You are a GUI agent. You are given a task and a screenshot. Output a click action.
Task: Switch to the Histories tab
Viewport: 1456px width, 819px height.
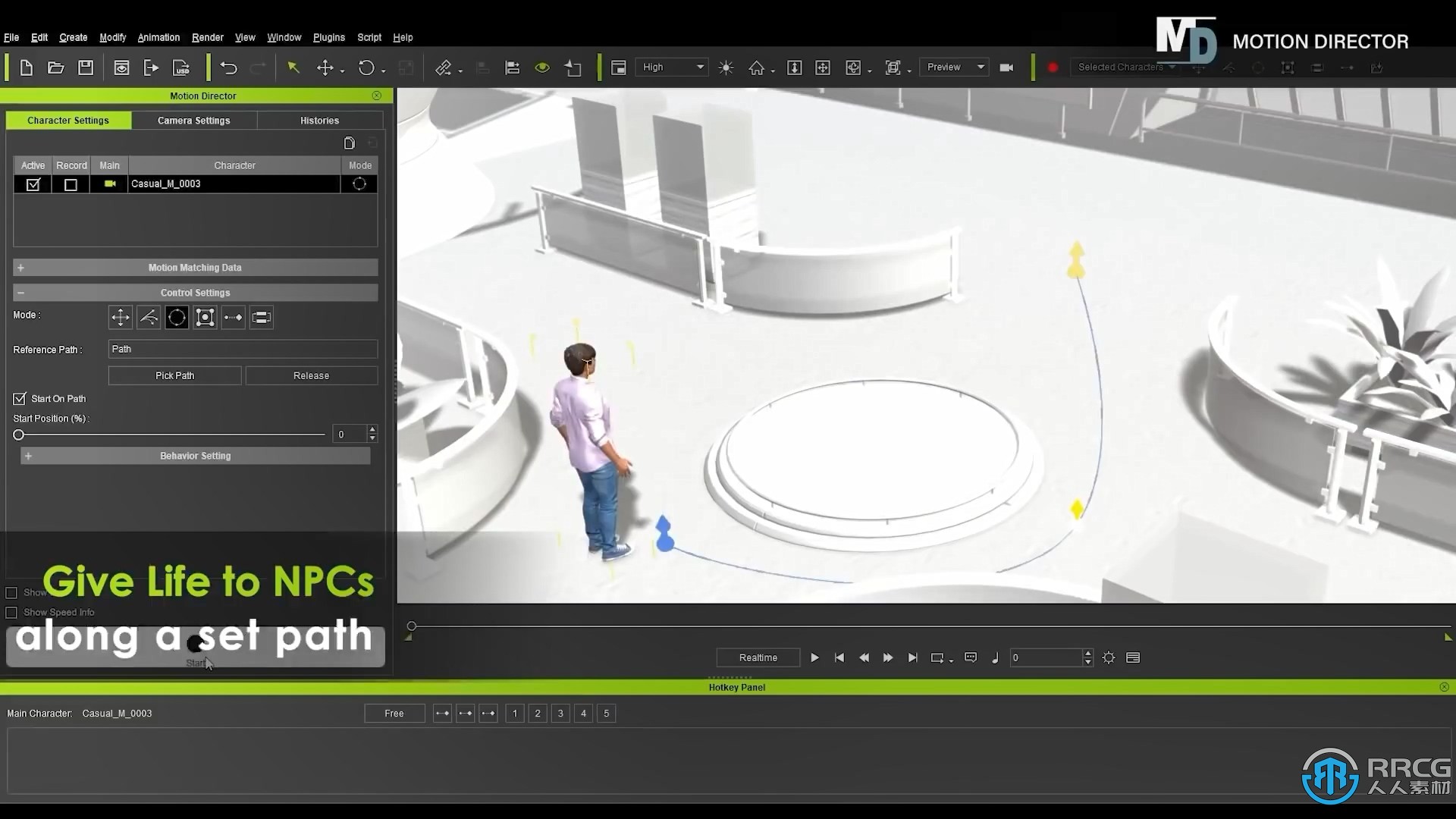click(319, 121)
